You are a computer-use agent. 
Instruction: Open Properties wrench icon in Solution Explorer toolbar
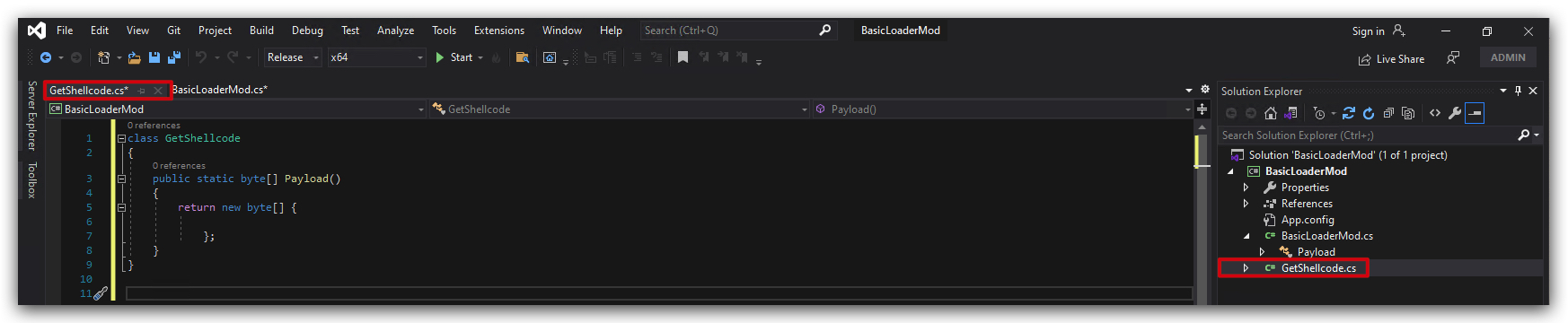pos(1455,113)
